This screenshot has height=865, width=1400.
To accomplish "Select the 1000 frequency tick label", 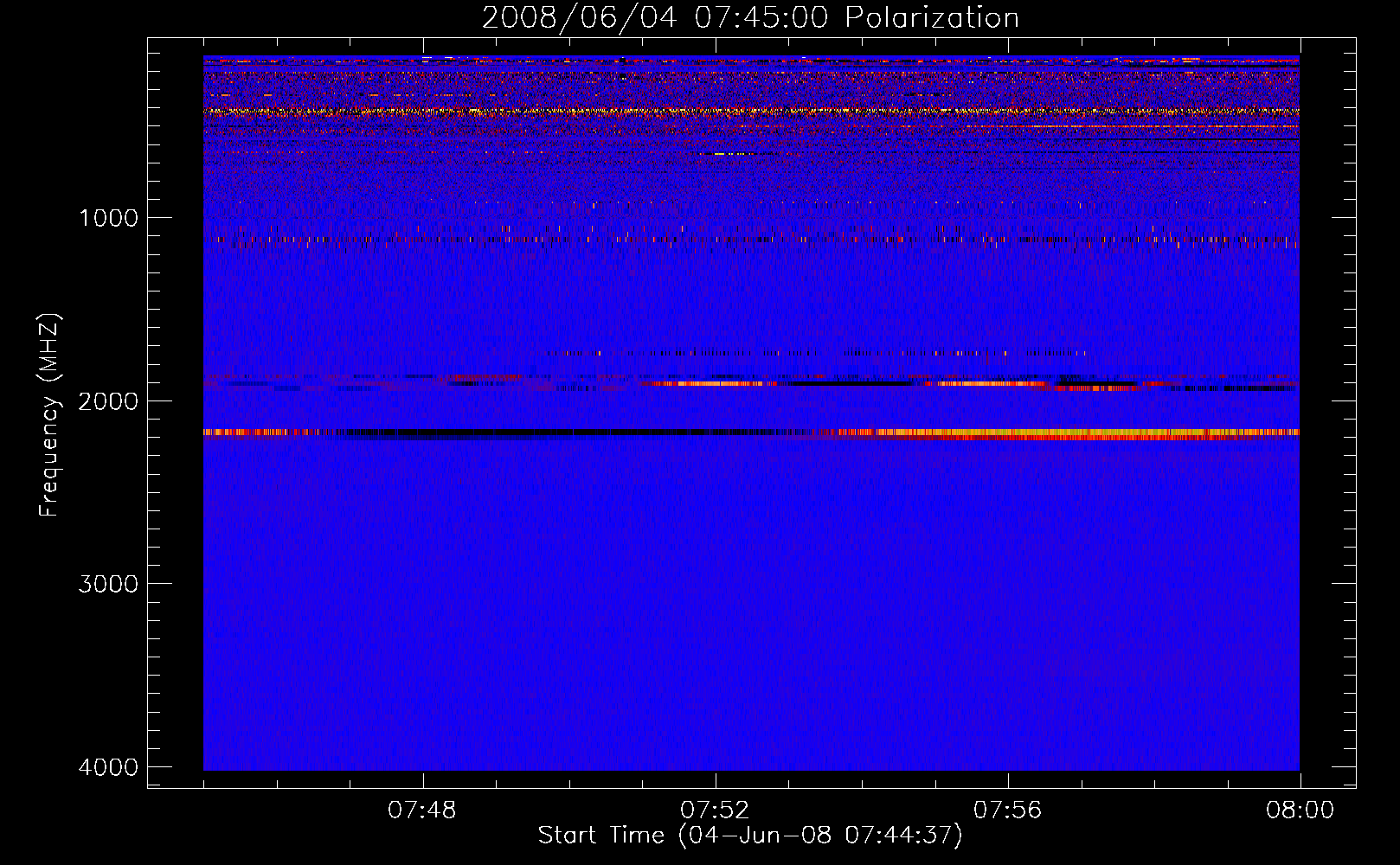I will point(108,217).
